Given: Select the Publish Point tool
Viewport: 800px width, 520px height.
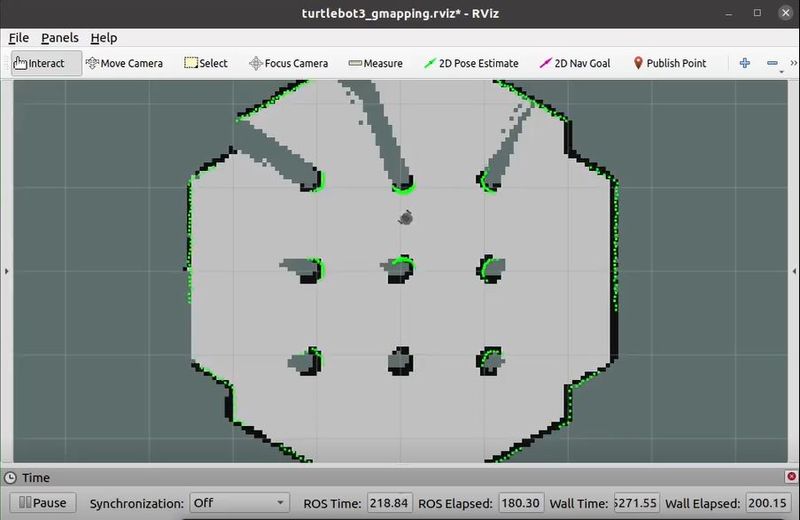Looking at the screenshot, I should tap(669, 63).
